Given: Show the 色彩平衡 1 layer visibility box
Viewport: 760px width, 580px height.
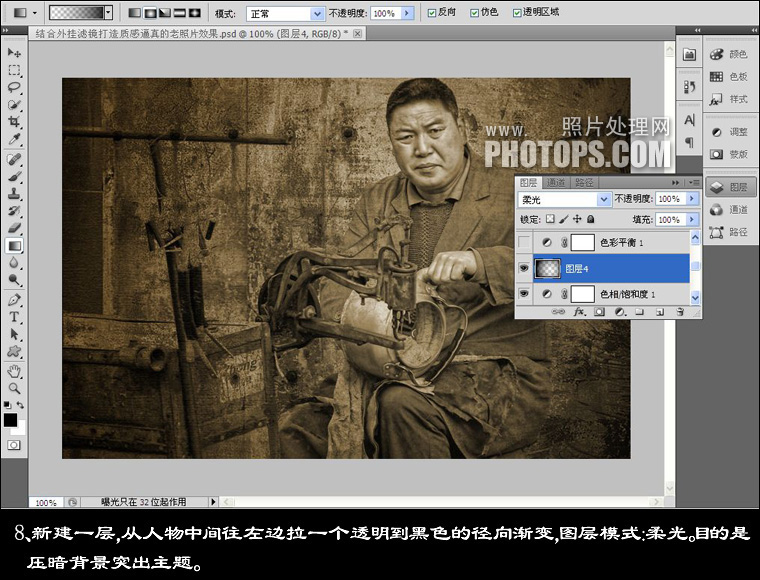Looking at the screenshot, I should [x=524, y=242].
